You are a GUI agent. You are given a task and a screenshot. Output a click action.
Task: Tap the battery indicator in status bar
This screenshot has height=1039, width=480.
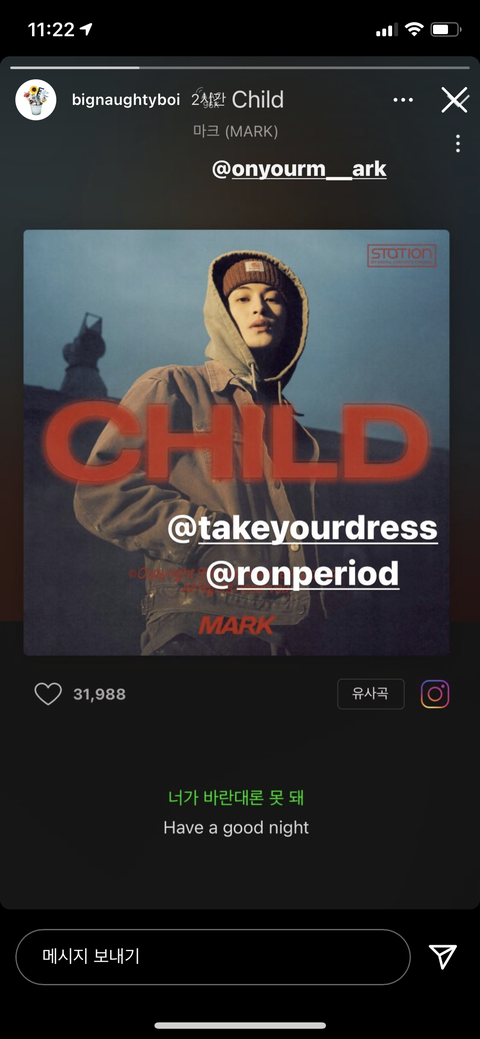tap(445, 30)
